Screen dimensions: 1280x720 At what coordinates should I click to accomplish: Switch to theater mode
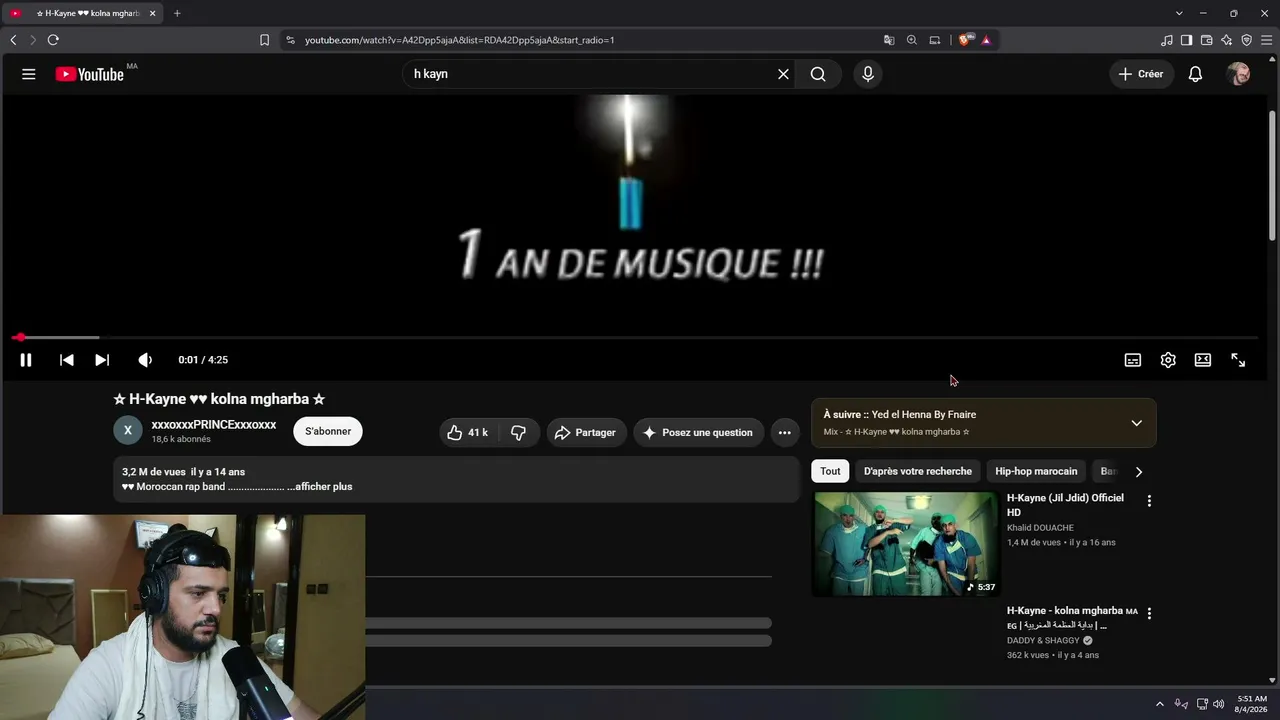(x=1203, y=360)
